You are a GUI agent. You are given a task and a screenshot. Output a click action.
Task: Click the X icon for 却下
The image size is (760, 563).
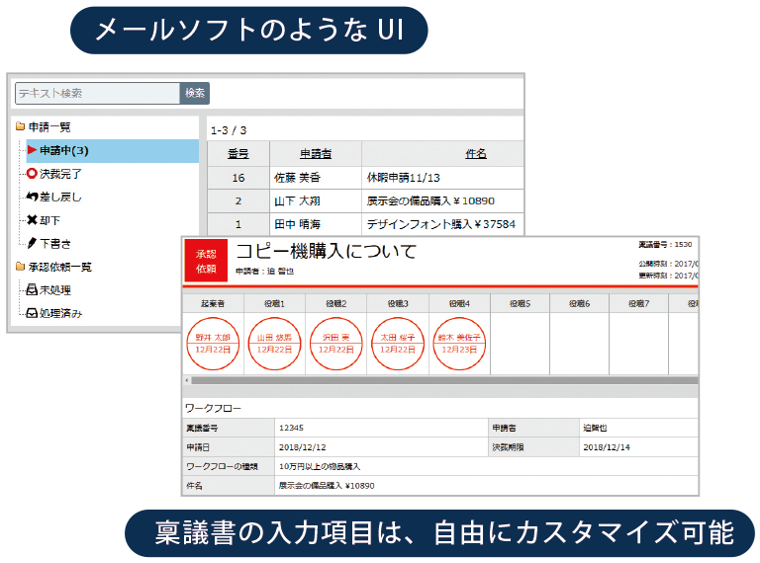[32, 220]
